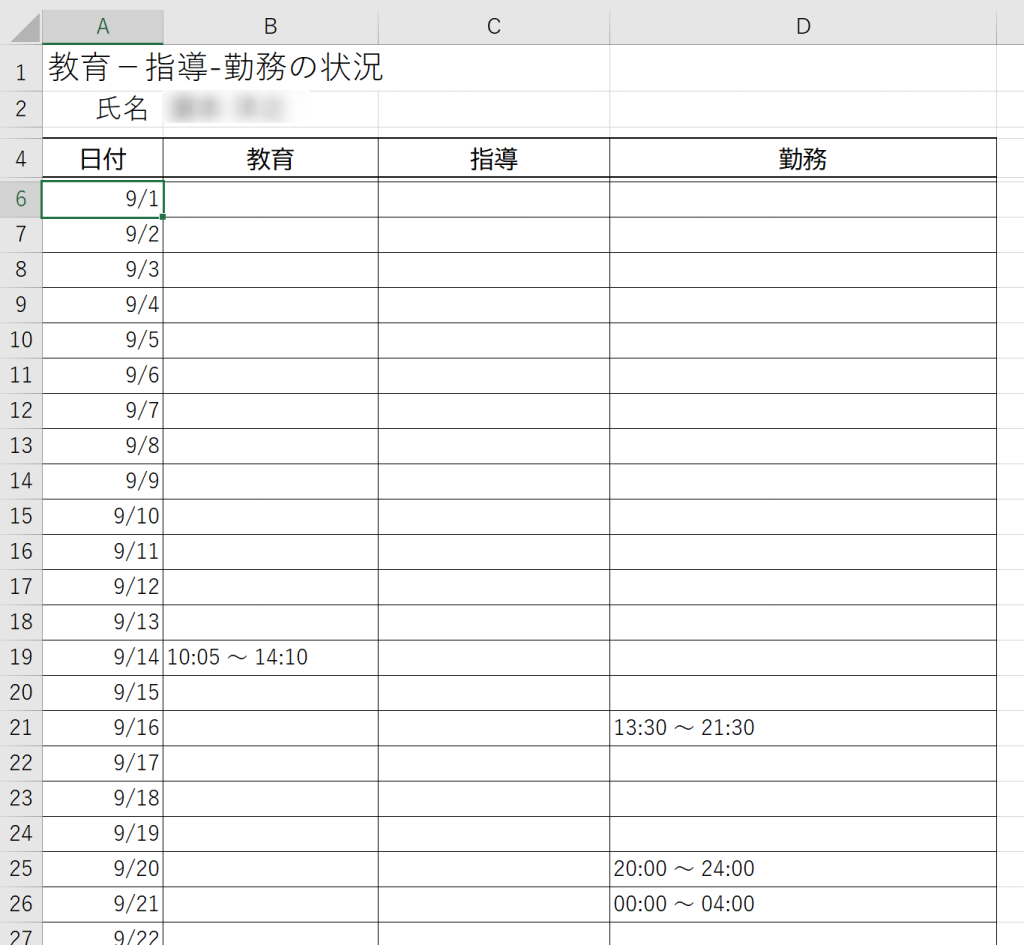
Task: Click the title cell 教育－指導-勤務の状況
Action: tap(215, 69)
